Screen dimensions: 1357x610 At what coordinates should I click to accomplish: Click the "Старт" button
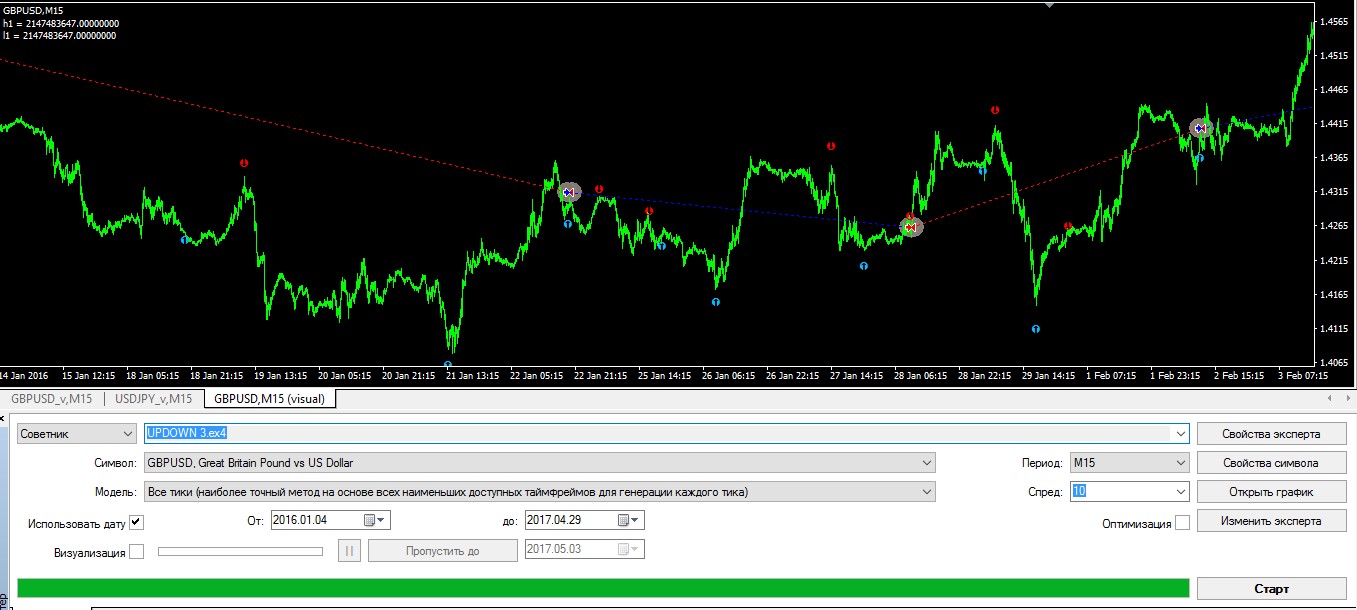point(1271,588)
